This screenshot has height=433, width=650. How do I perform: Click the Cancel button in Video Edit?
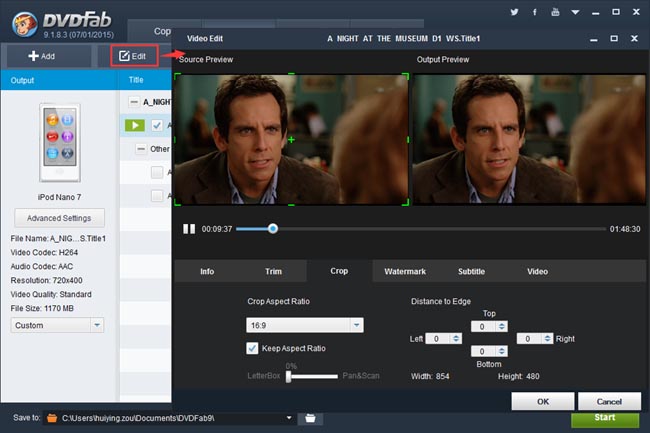click(609, 401)
